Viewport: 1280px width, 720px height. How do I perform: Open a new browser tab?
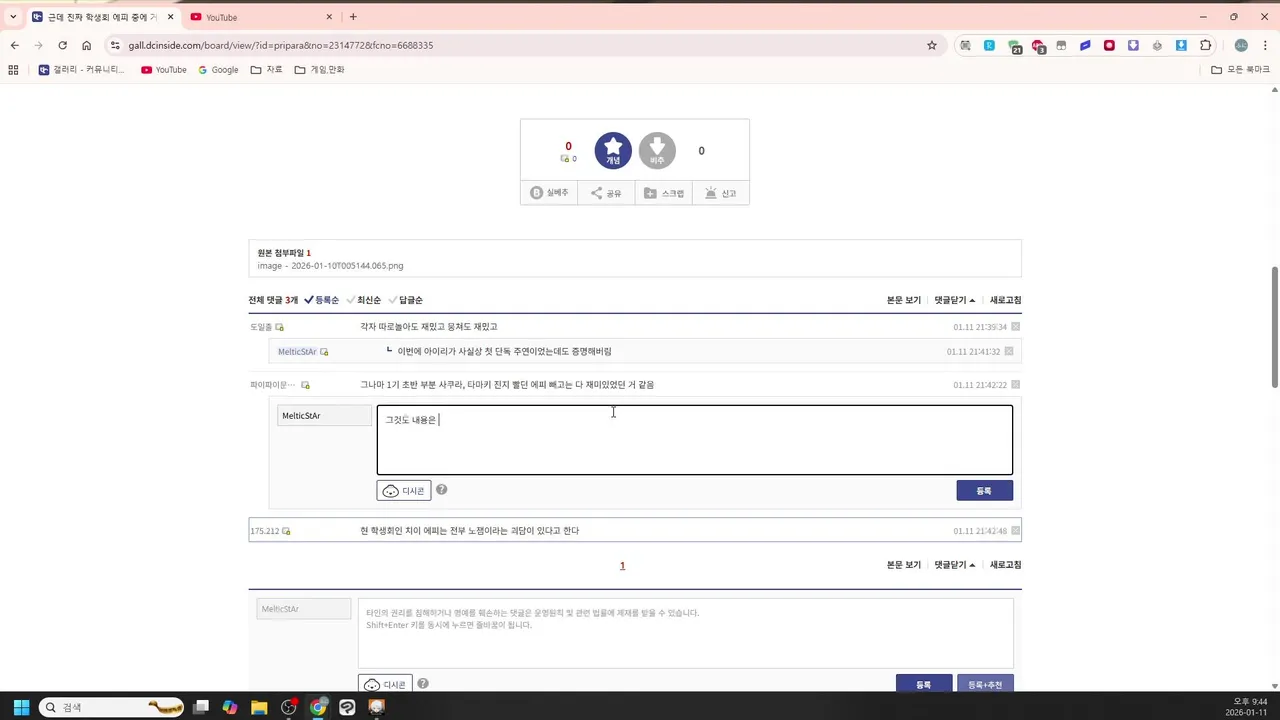point(353,17)
